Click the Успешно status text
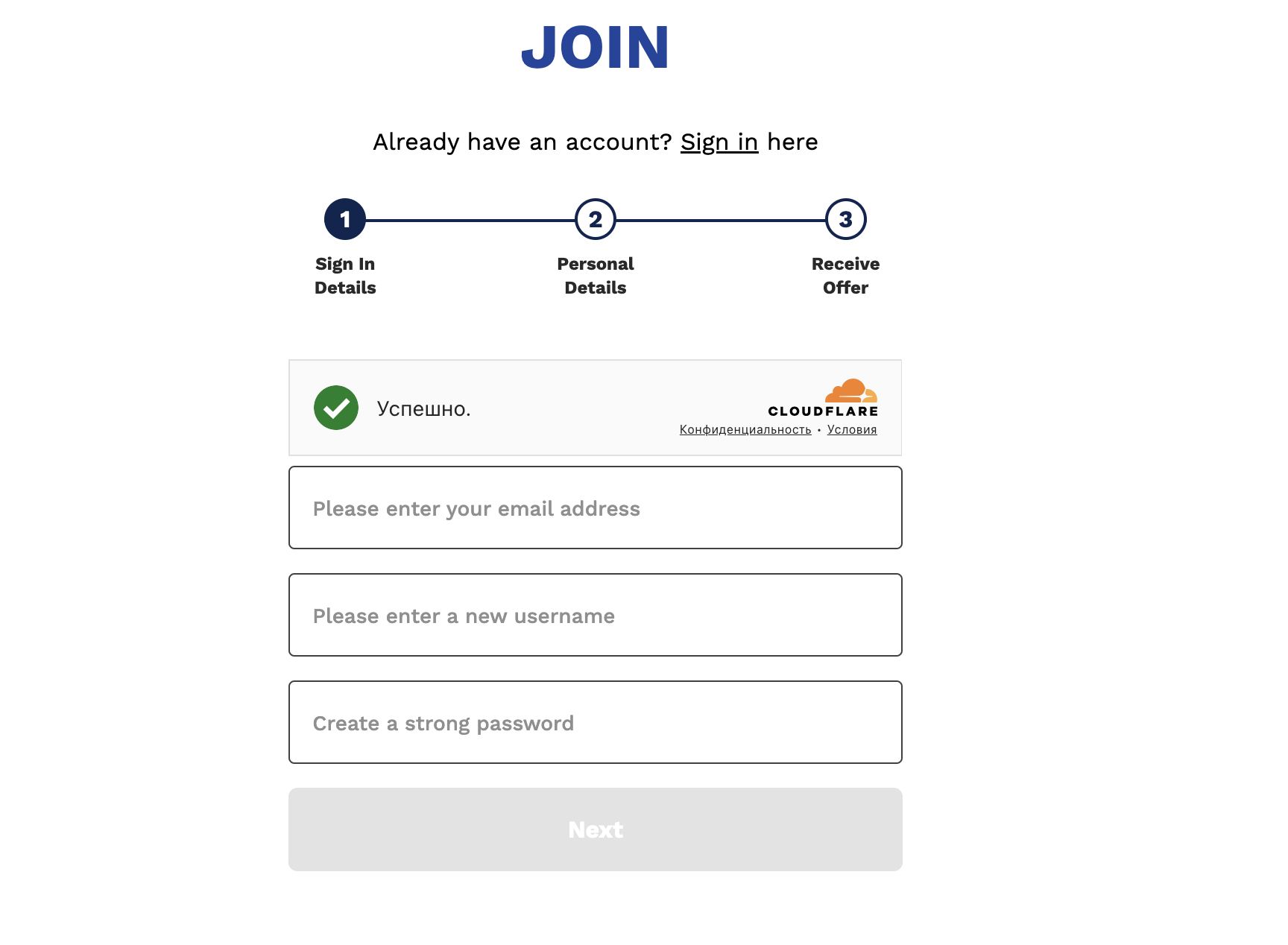 coord(423,408)
